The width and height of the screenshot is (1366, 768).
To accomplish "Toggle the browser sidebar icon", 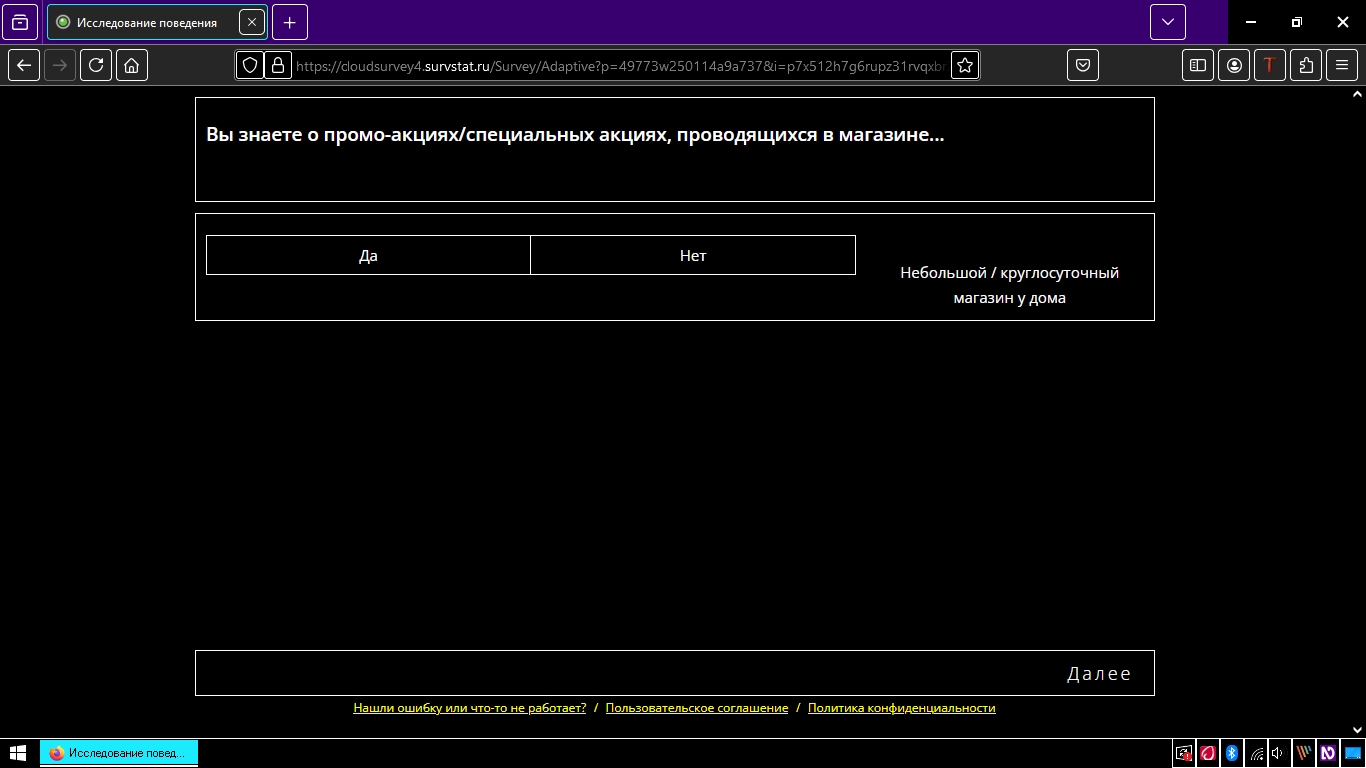I will click(1198, 65).
